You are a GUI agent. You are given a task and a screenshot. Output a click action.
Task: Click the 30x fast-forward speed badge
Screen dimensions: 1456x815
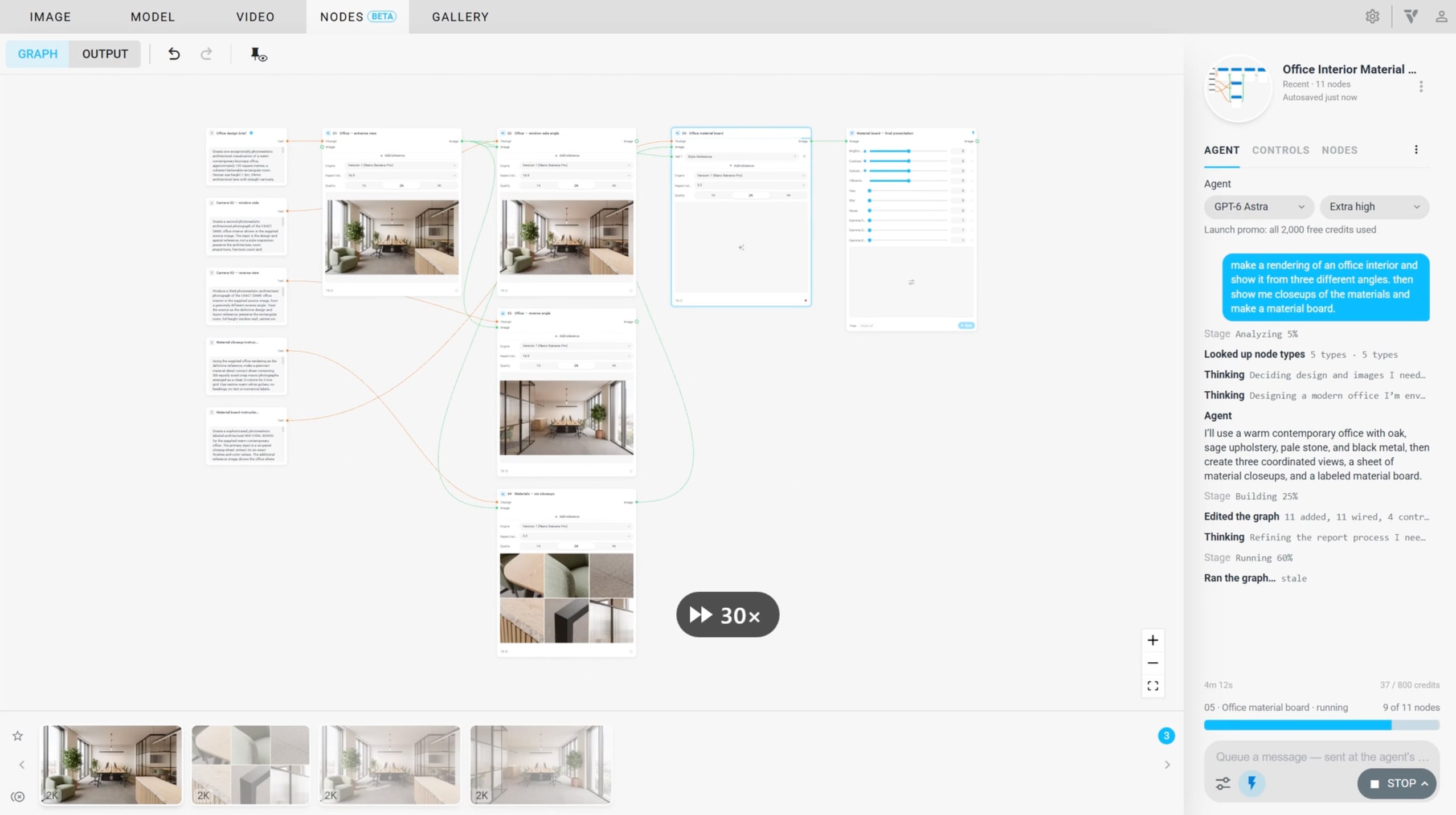(x=727, y=615)
